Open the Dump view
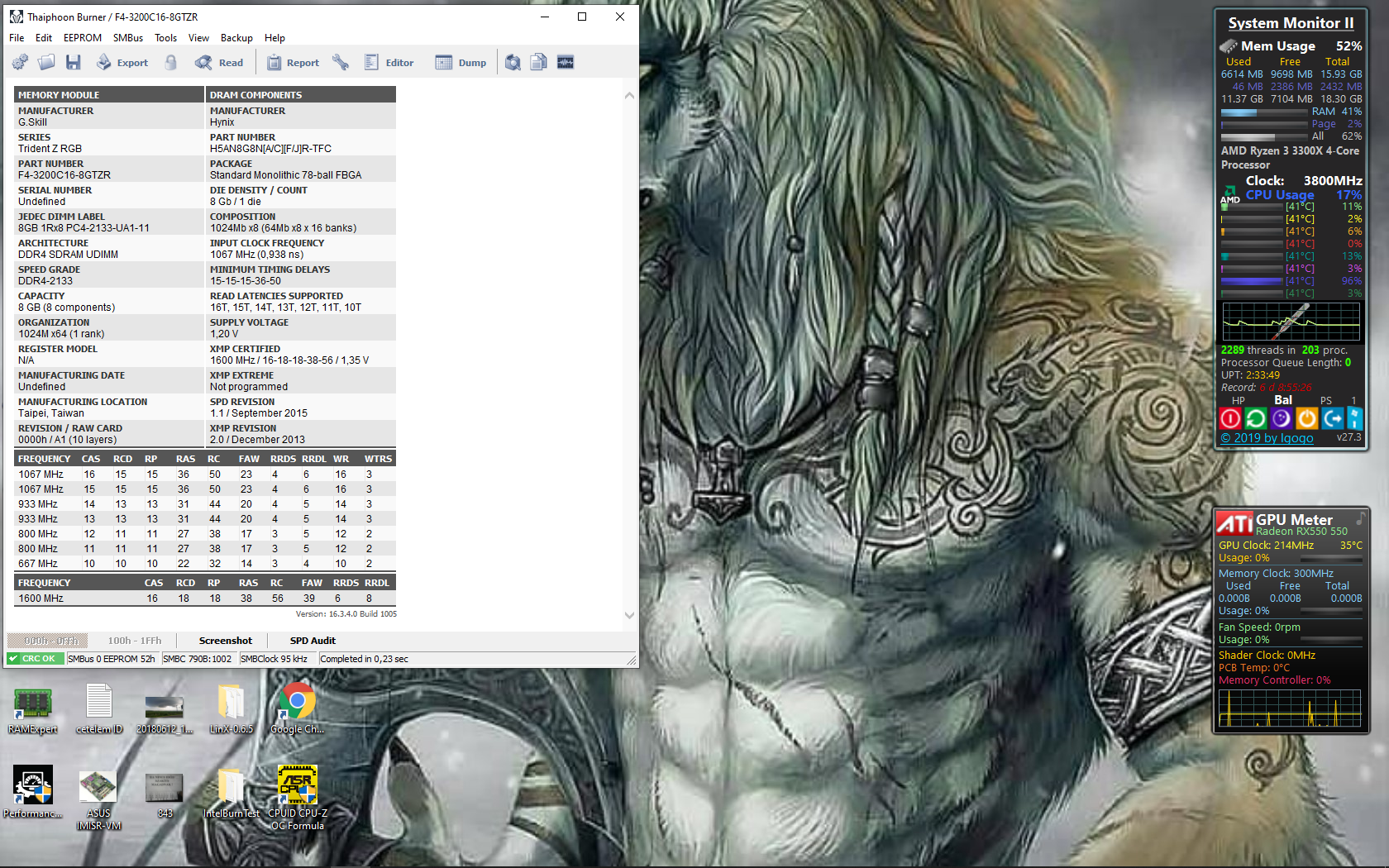 point(461,63)
